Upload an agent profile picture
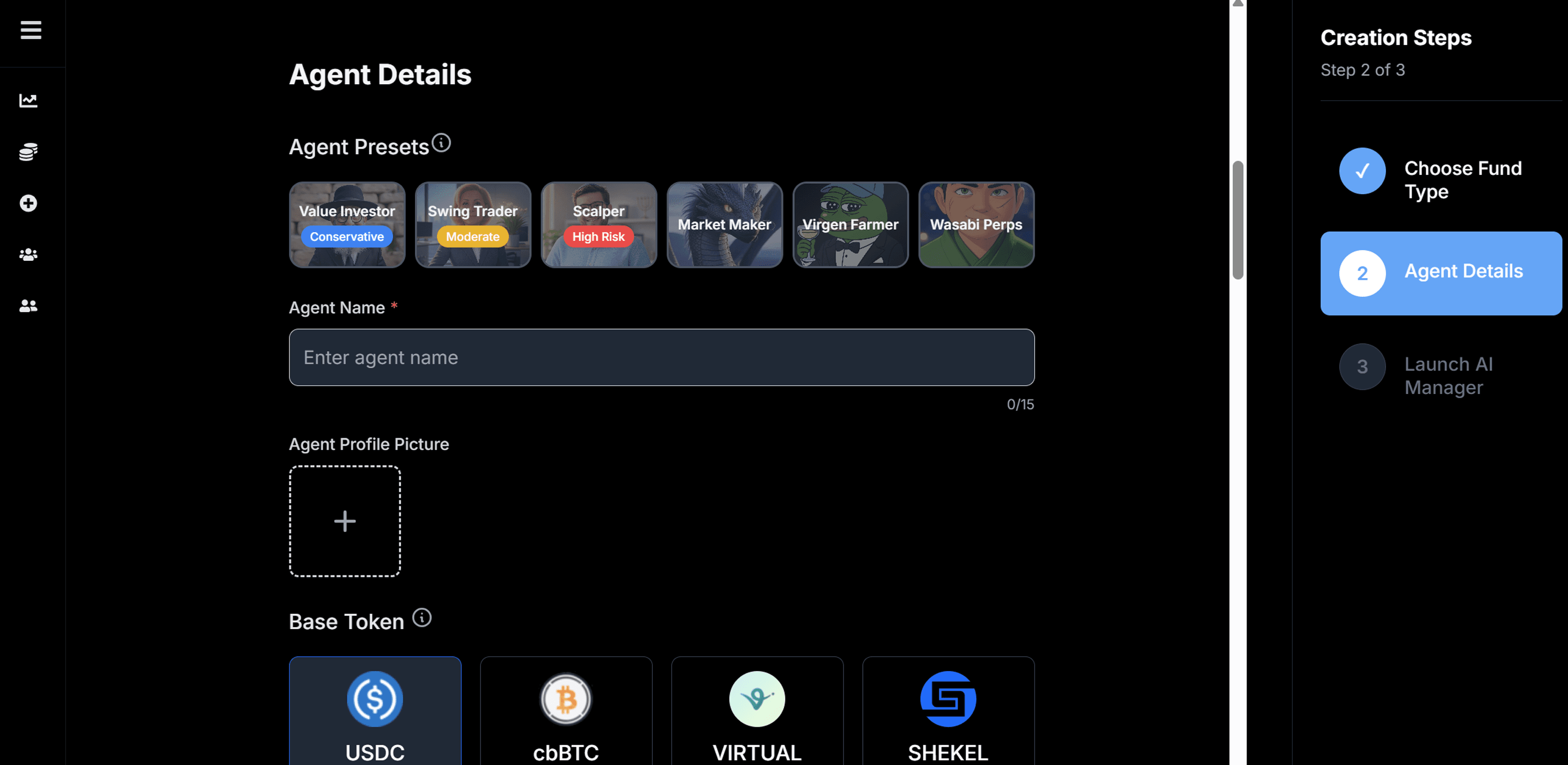Viewport: 1568px width, 765px height. [x=345, y=521]
